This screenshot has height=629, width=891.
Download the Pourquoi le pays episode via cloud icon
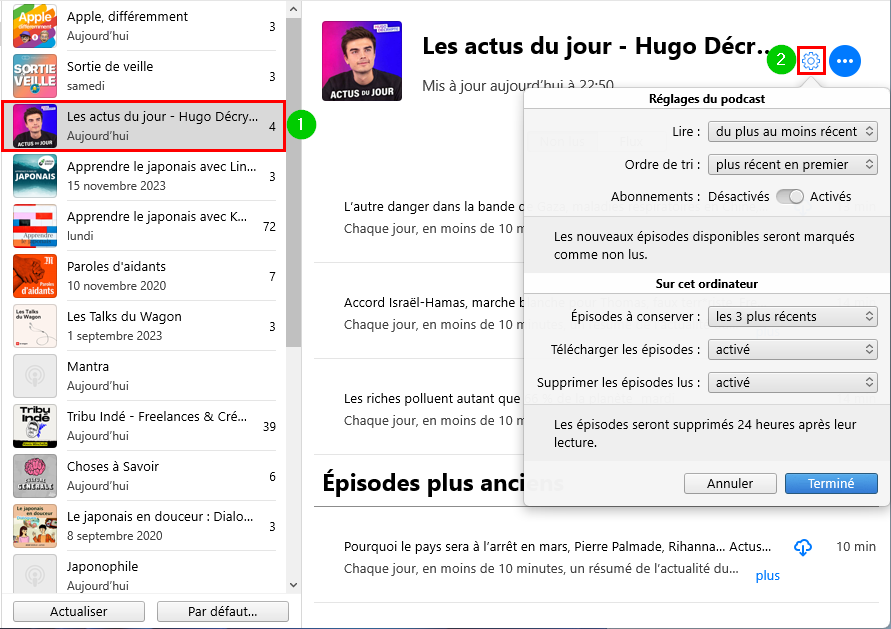802,547
